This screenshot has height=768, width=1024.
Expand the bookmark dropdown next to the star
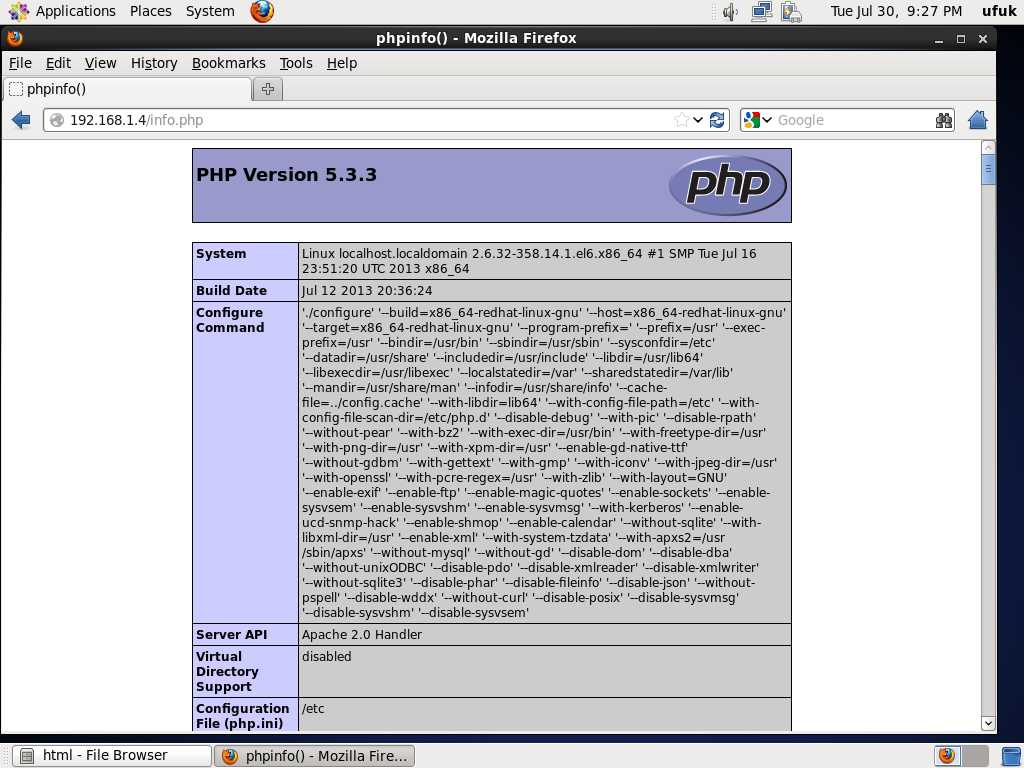(697, 119)
